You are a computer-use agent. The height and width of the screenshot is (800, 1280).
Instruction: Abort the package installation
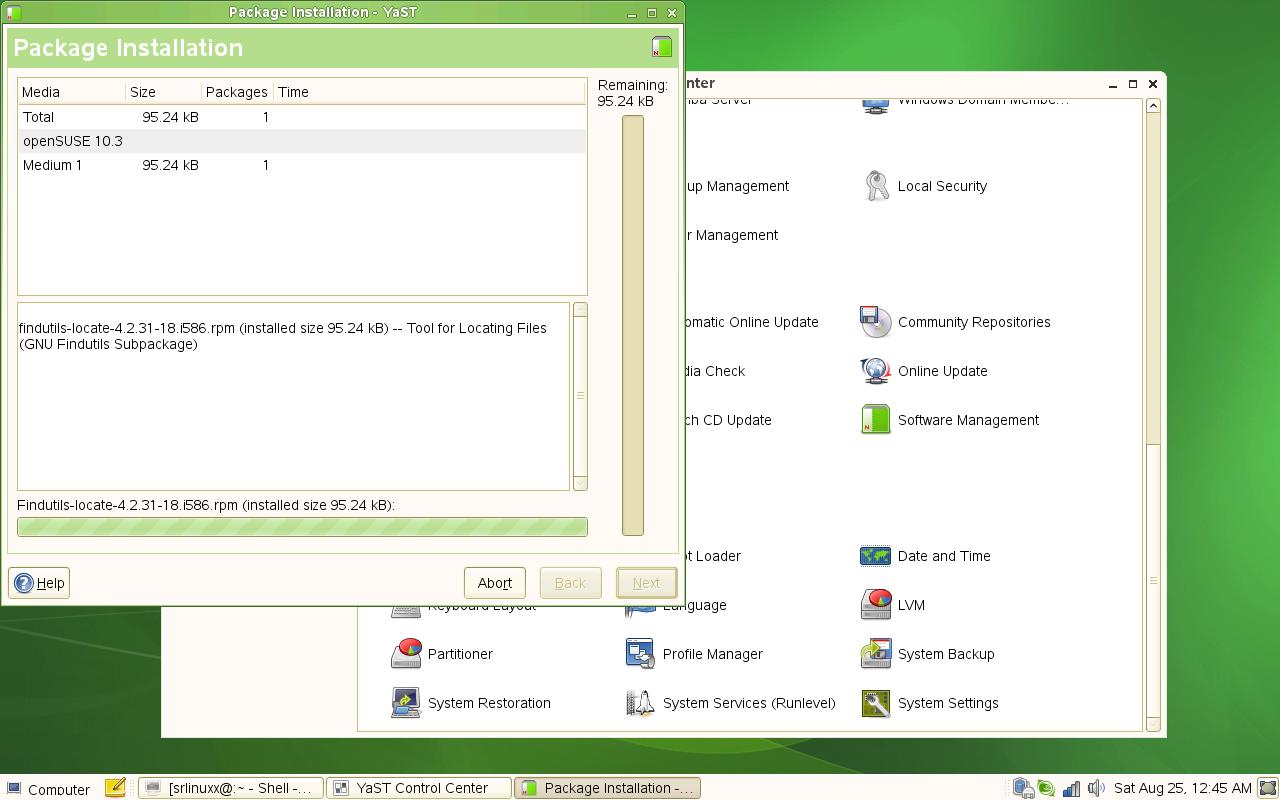tap(494, 583)
